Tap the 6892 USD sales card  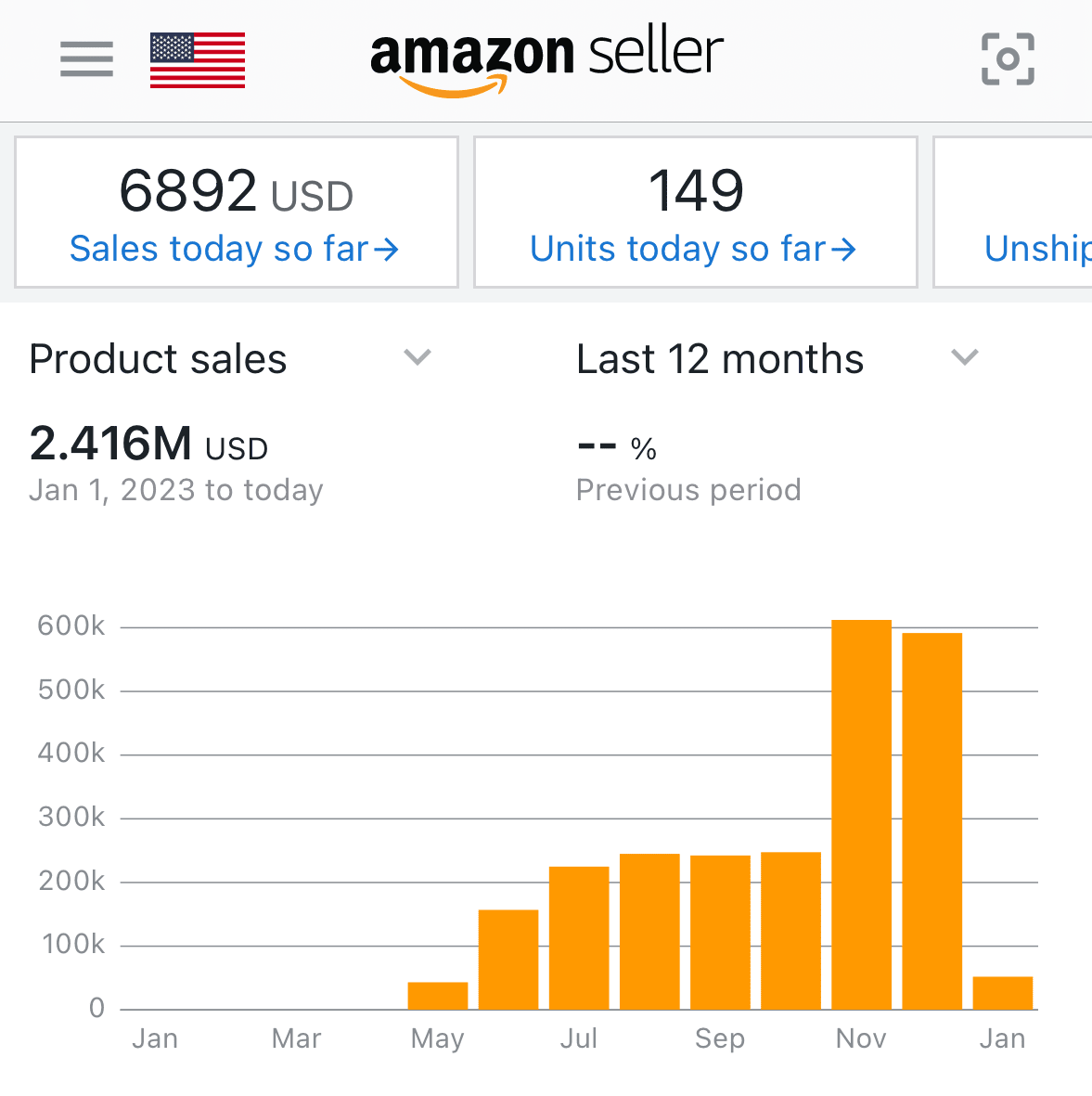tap(236, 192)
